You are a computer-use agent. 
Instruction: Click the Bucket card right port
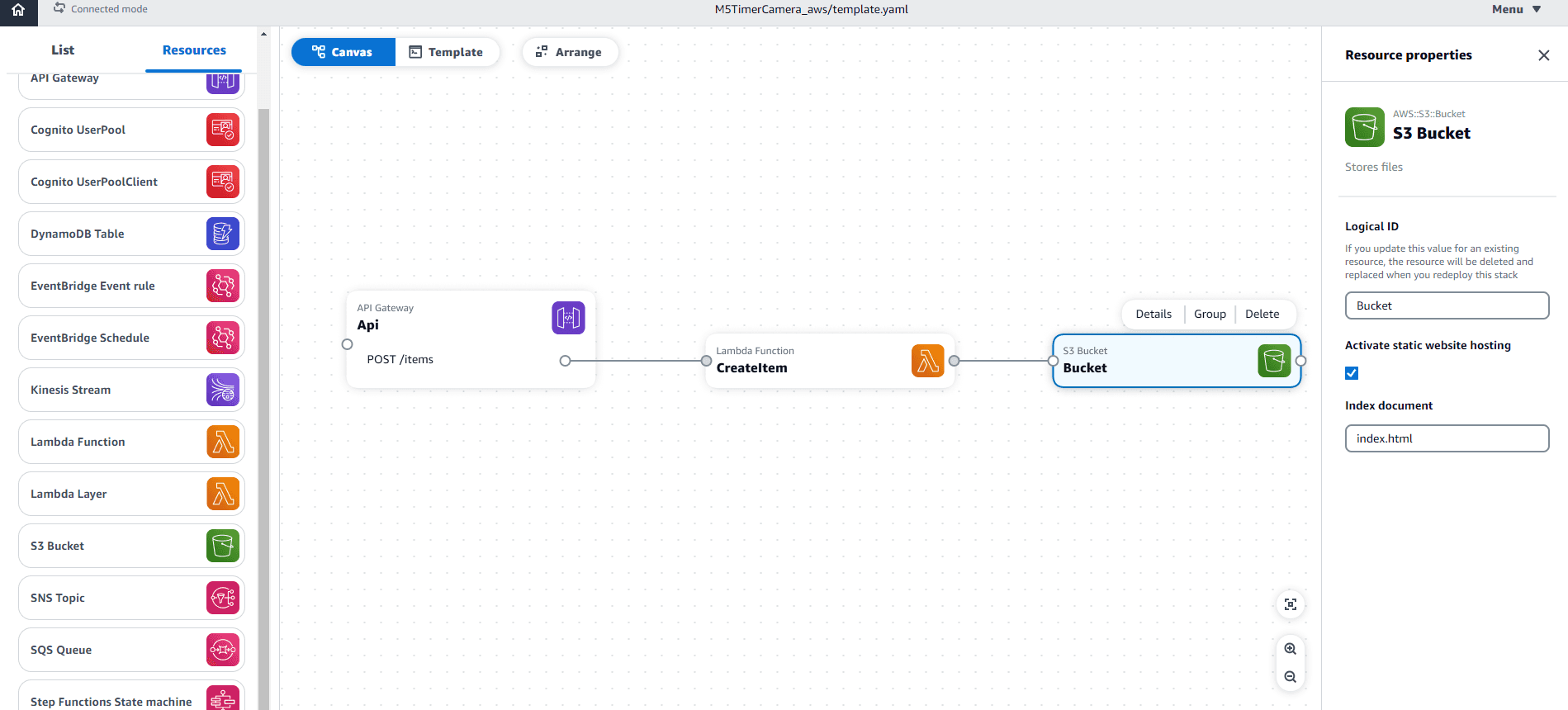1300,361
